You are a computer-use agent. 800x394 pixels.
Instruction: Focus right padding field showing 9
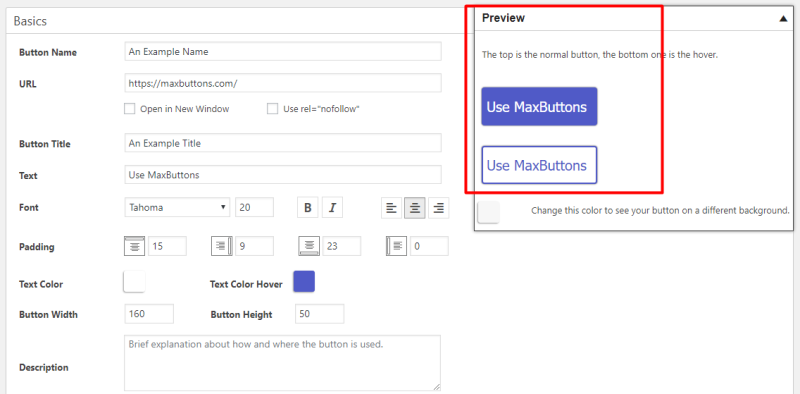(x=255, y=247)
